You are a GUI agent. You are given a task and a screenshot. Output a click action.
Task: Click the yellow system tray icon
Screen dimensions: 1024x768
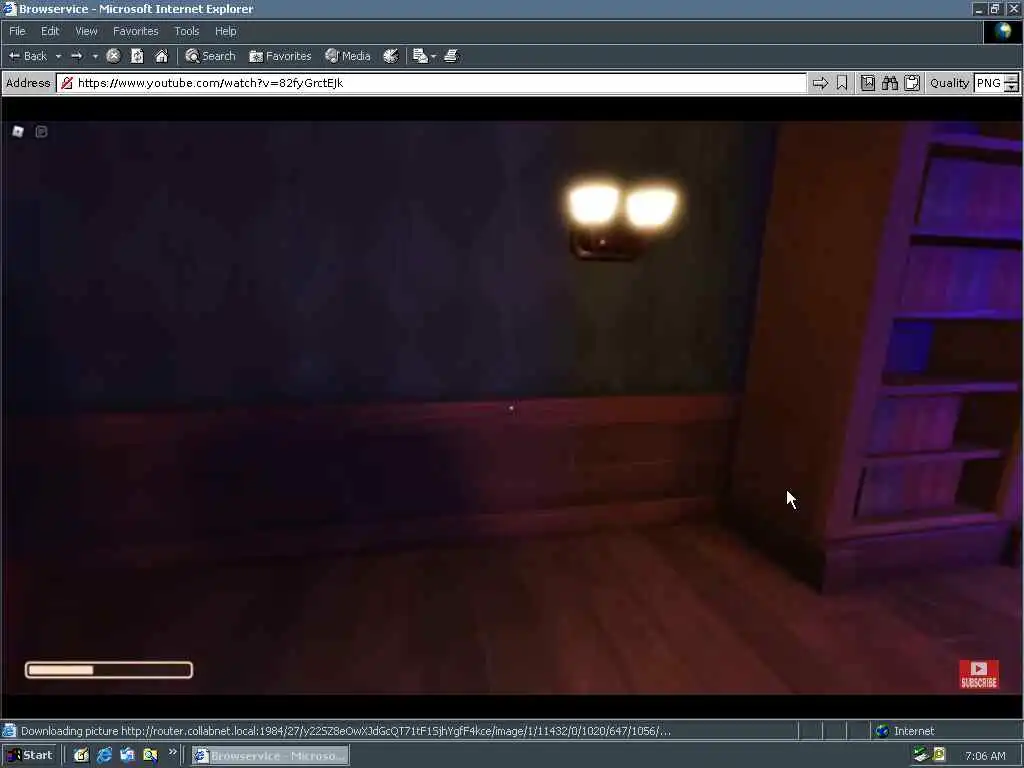coord(939,756)
